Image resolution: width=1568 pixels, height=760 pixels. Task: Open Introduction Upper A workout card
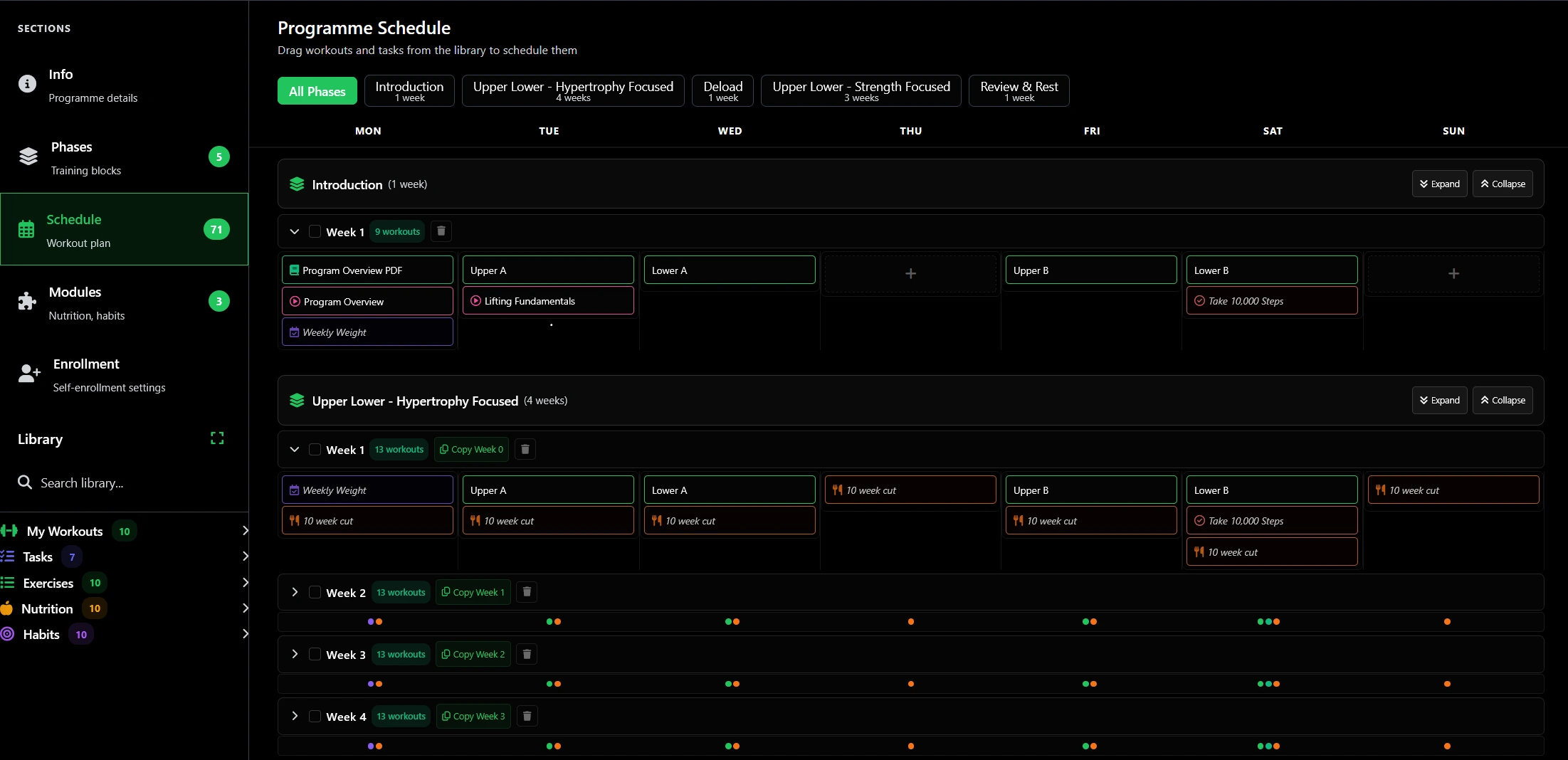tap(548, 270)
